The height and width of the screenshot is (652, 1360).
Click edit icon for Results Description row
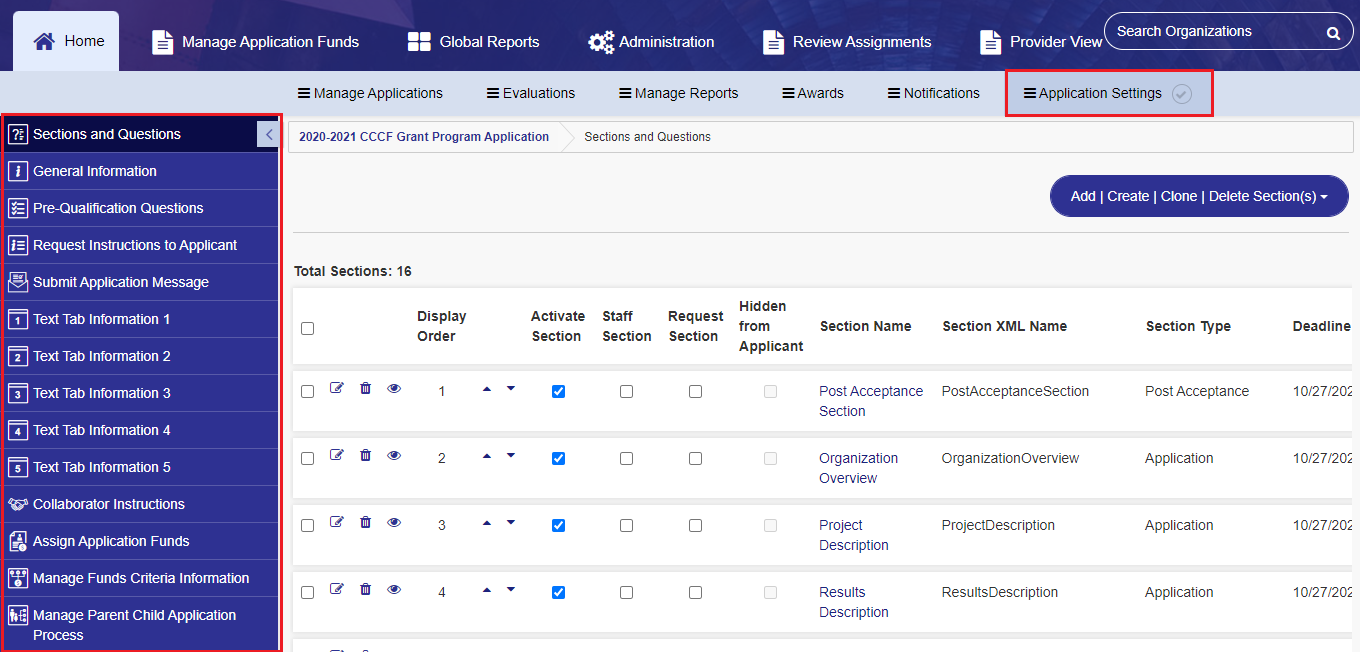click(x=337, y=589)
